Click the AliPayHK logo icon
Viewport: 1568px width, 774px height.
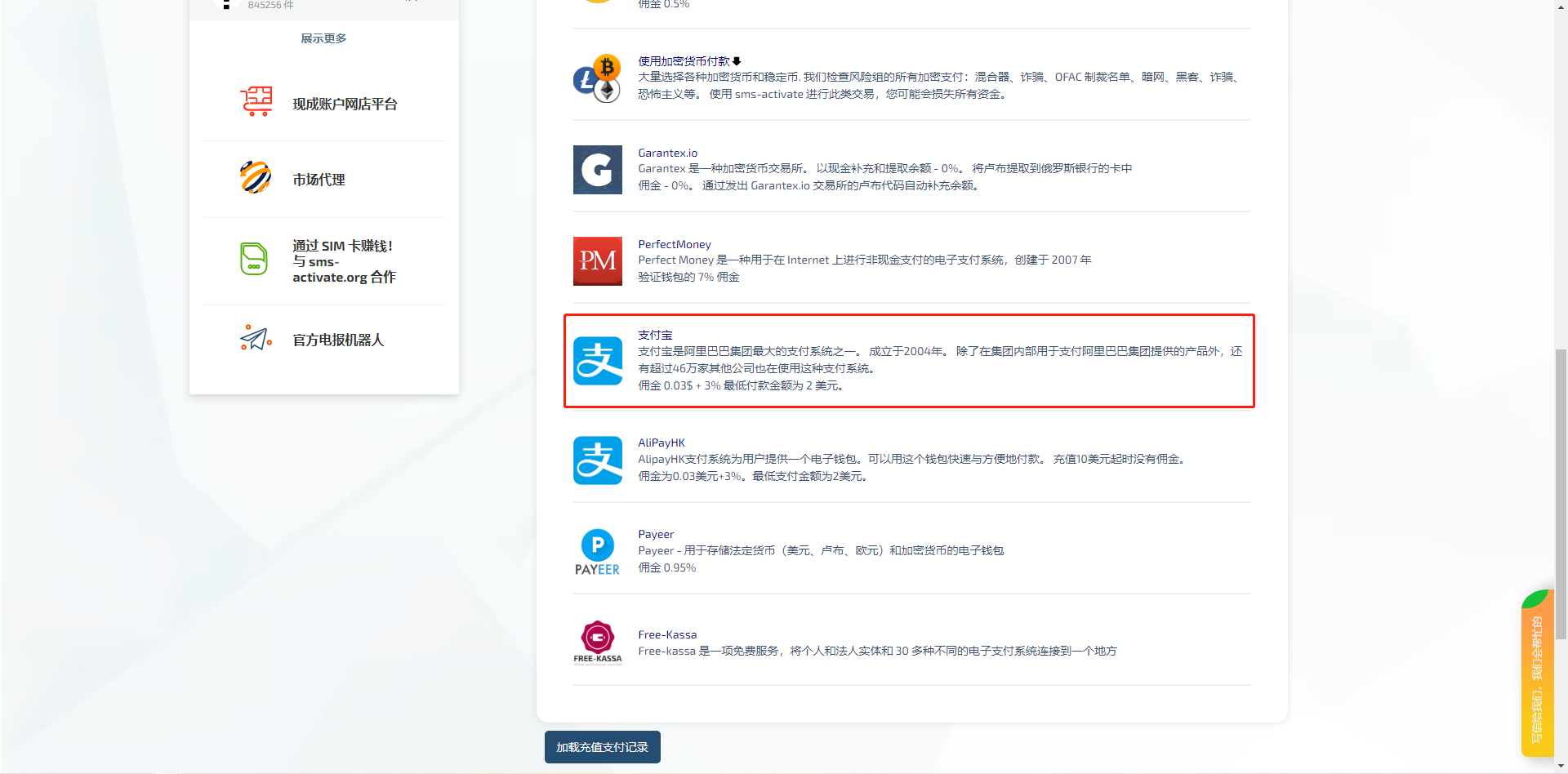point(597,460)
